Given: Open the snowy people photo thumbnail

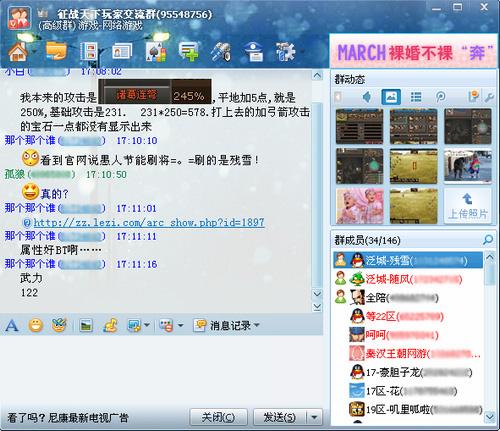Looking at the screenshot, I should [467, 166].
